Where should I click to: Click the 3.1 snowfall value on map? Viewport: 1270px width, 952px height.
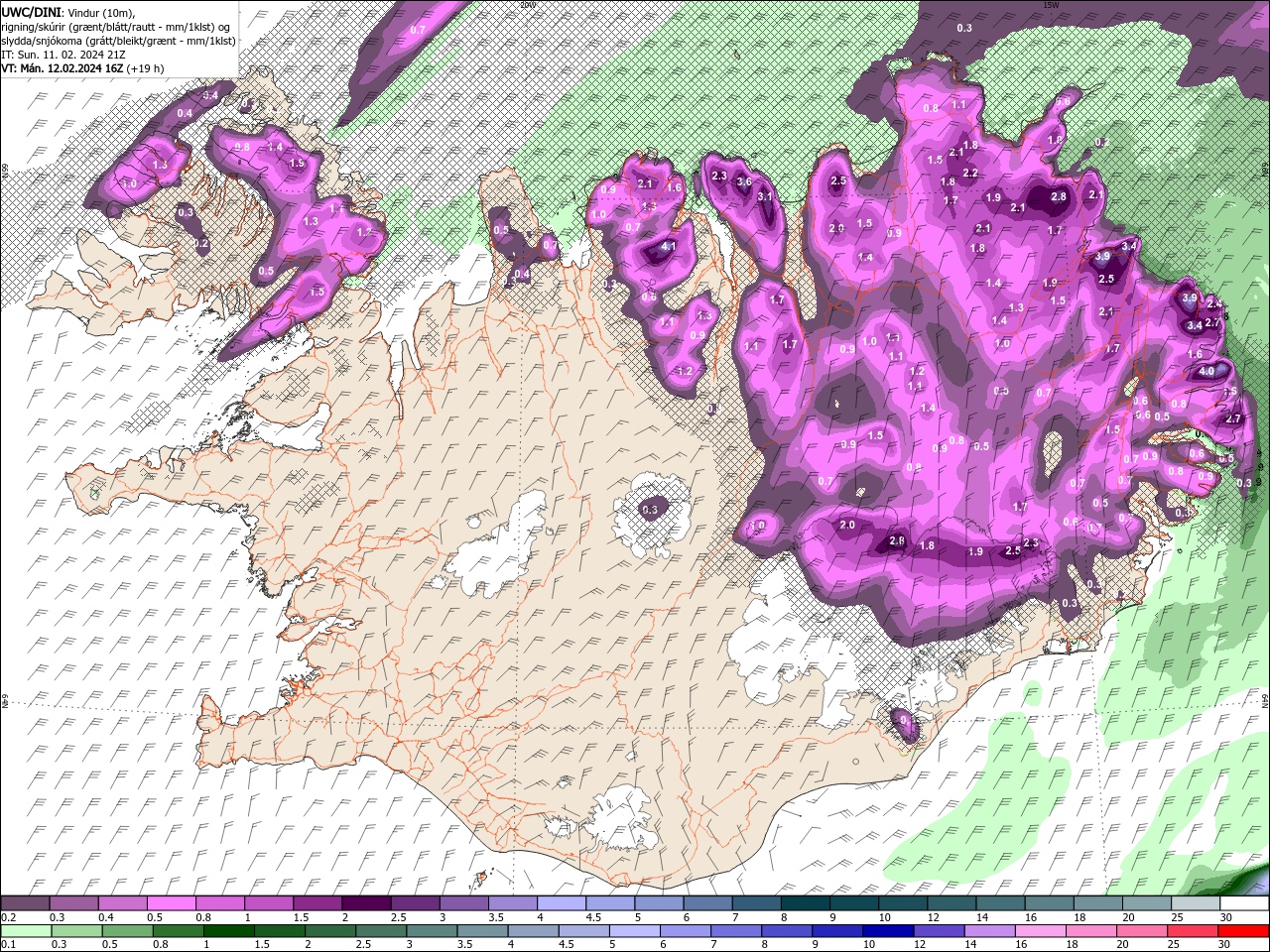coord(765,196)
